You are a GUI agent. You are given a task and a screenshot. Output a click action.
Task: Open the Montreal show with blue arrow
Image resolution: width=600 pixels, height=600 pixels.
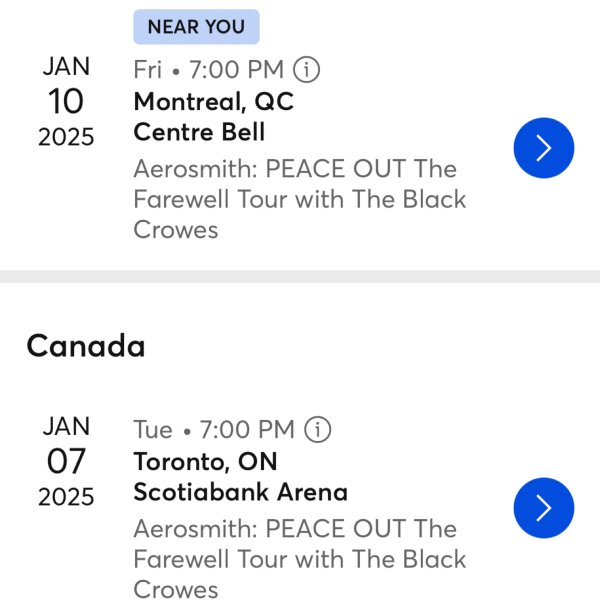(x=543, y=148)
